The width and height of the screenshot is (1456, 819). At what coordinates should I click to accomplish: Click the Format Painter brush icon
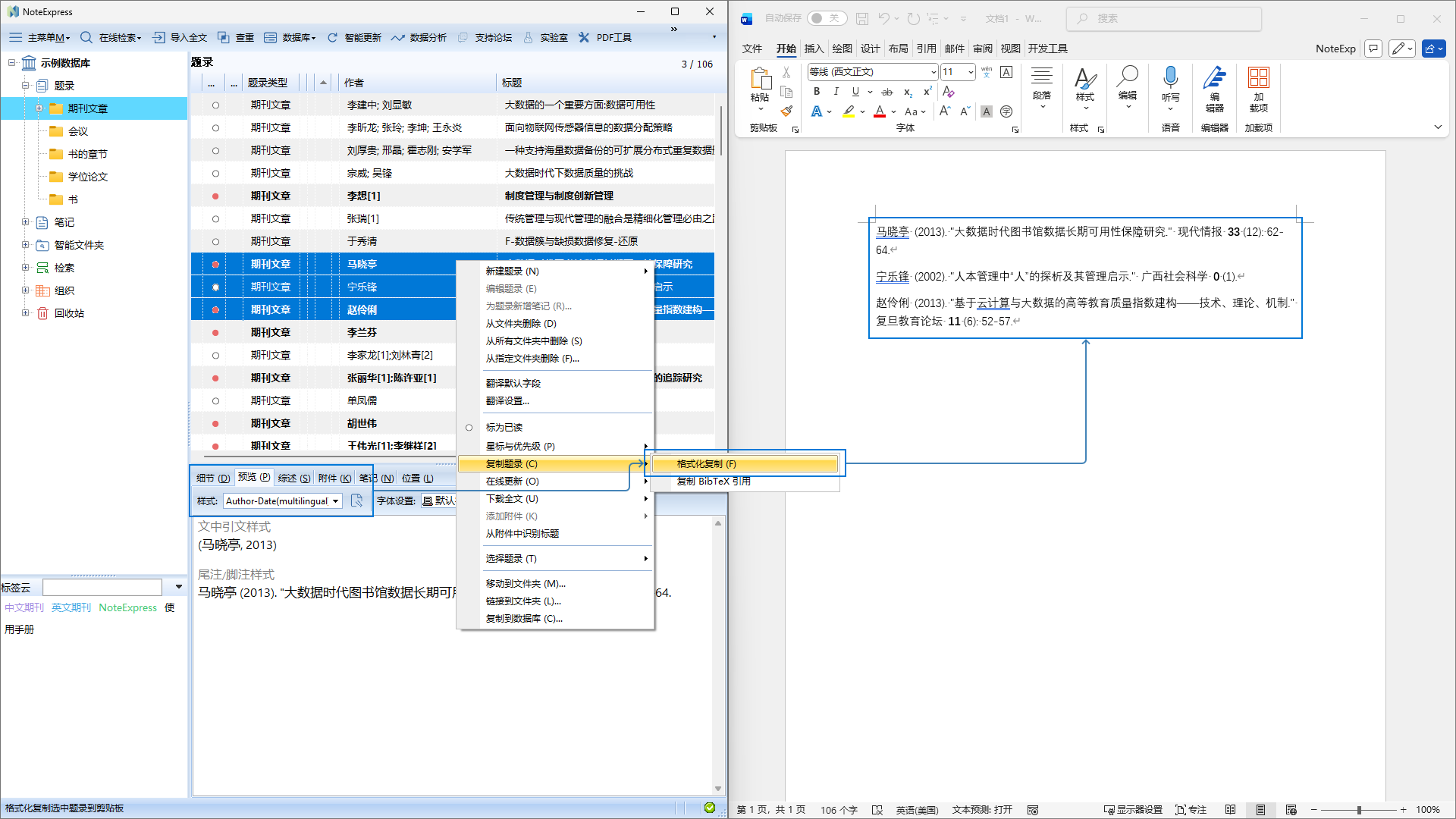coord(786,111)
